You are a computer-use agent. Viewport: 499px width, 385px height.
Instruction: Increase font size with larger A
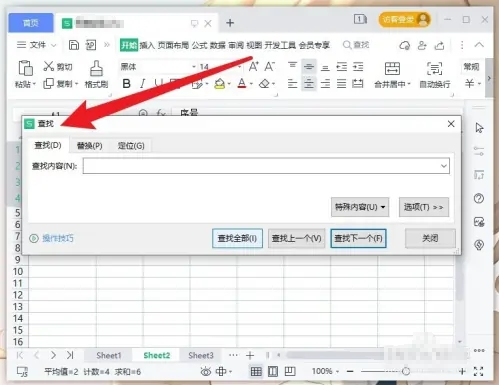253,66
